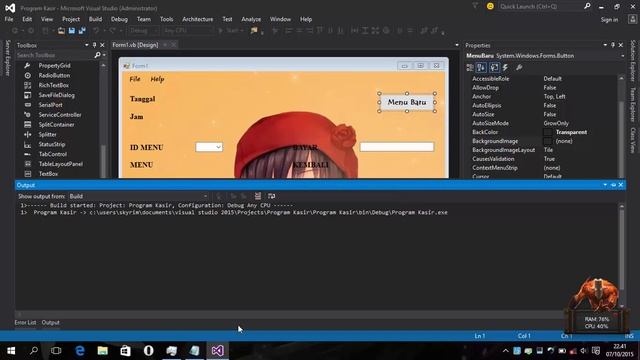Open the Server Explorer side tab
640x360 pixels.
click(7, 58)
